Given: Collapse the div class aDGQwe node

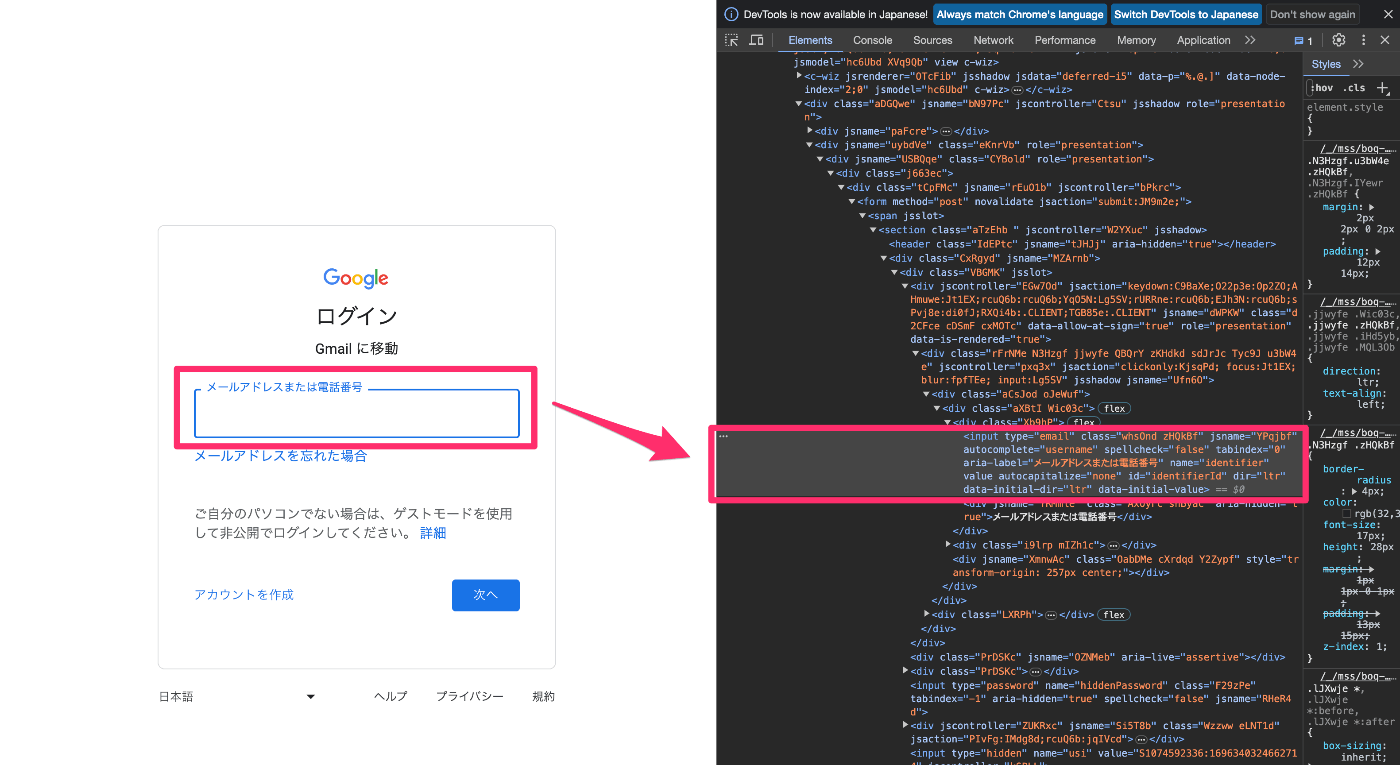Looking at the screenshot, I should click(x=799, y=103).
